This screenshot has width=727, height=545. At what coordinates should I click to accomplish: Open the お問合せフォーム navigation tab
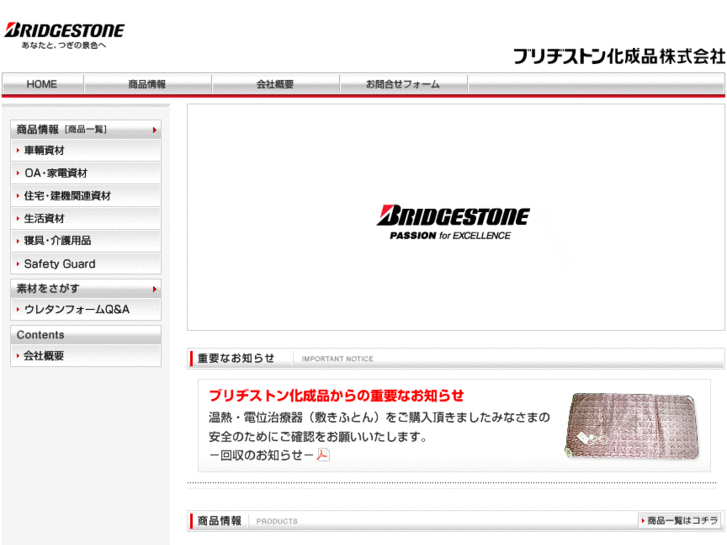[403, 84]
